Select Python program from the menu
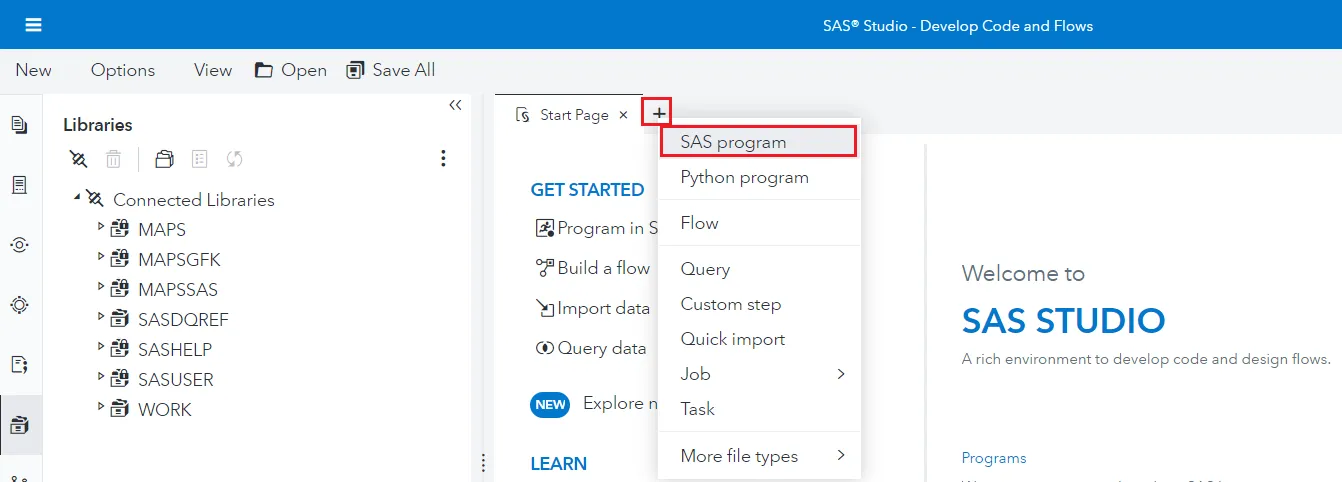This screenshot has height=482, width=1342. [x=744, y=177]
